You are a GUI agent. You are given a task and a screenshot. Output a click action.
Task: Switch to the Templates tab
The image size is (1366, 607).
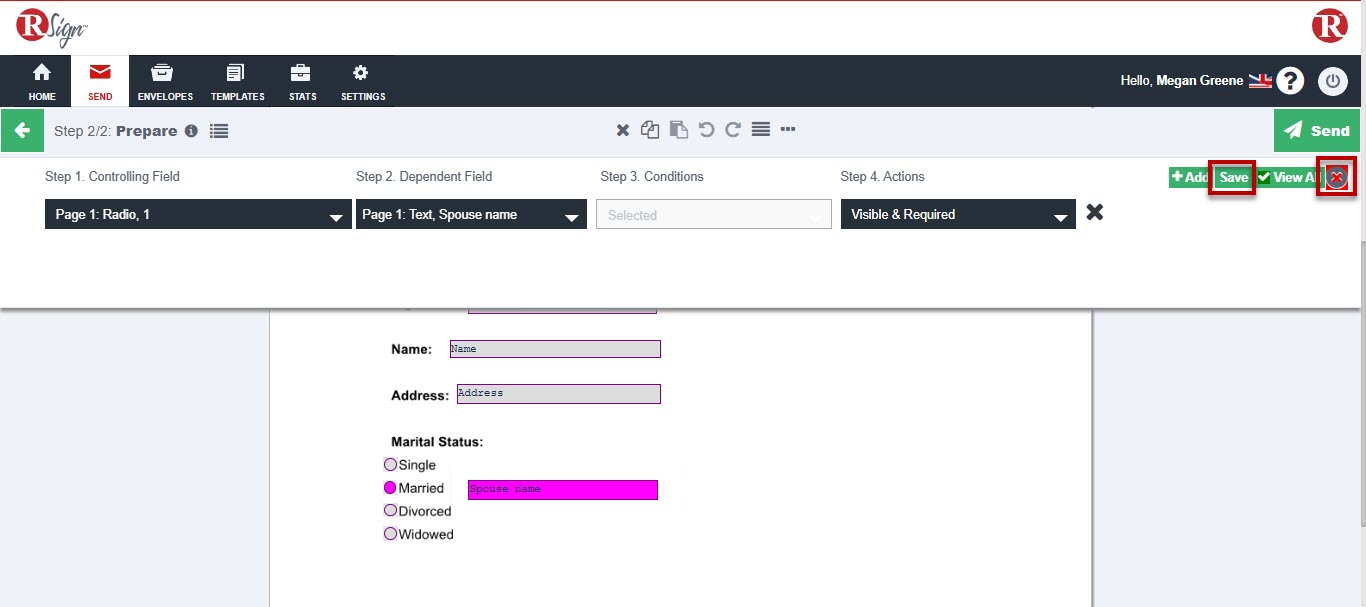pos(237,81)
